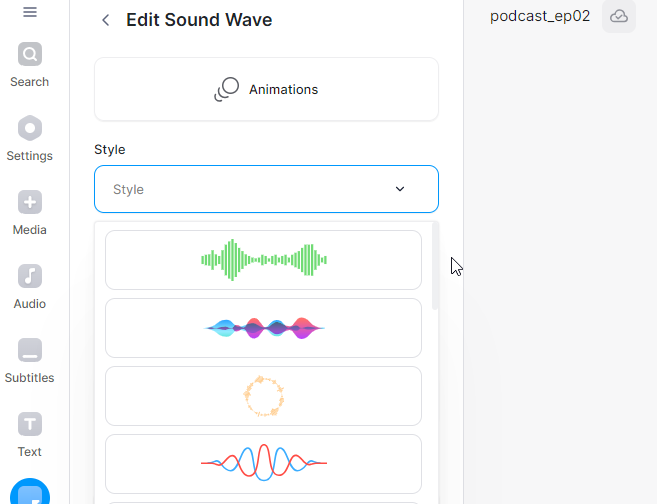Viewport: 657px width, 504px height.
Task: Click the Media plus icon
Action: click(x=30, y=202)
